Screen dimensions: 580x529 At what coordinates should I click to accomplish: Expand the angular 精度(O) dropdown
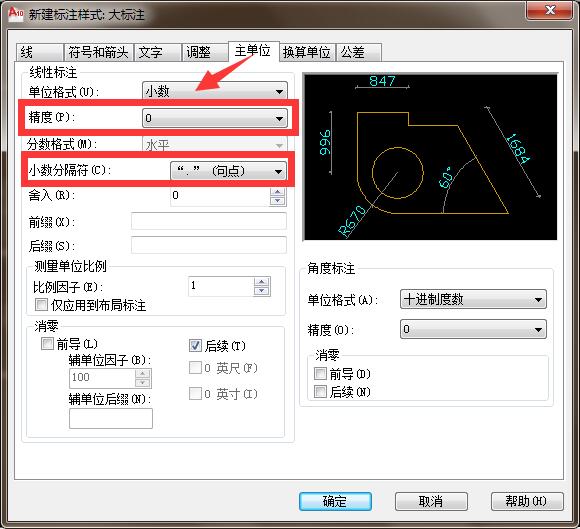pos(473,329)
